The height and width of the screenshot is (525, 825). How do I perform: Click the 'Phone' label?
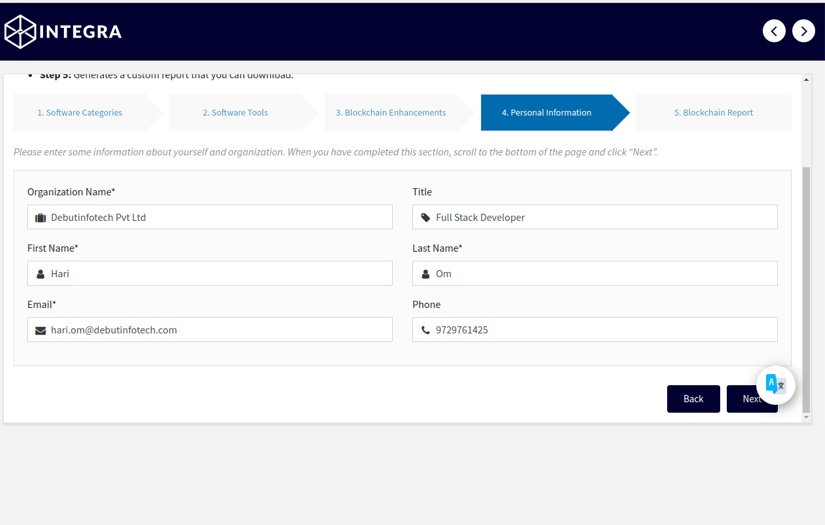[x=426, y=305]
